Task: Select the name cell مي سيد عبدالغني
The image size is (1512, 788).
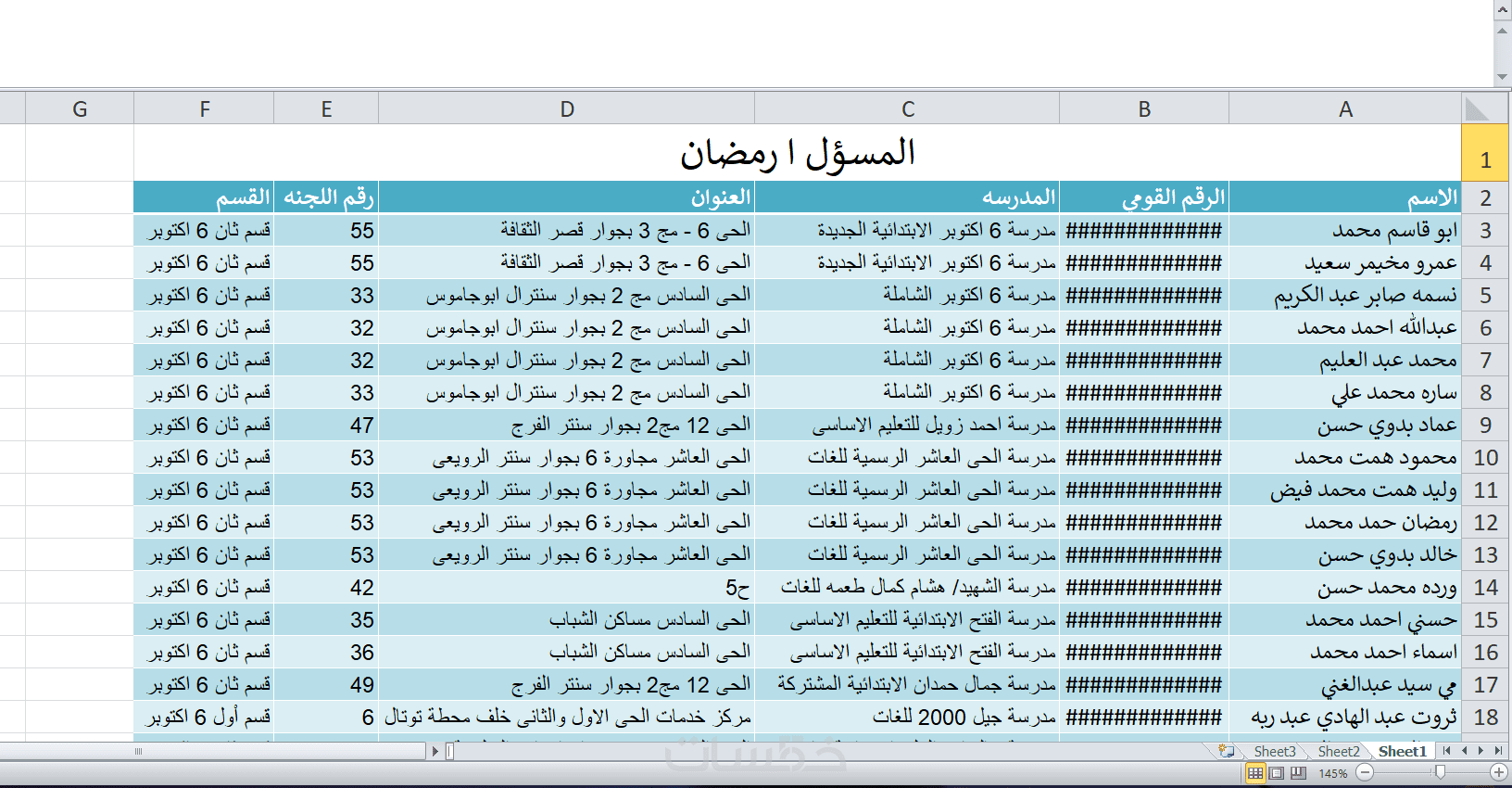Action: (x=1345, y=684)
